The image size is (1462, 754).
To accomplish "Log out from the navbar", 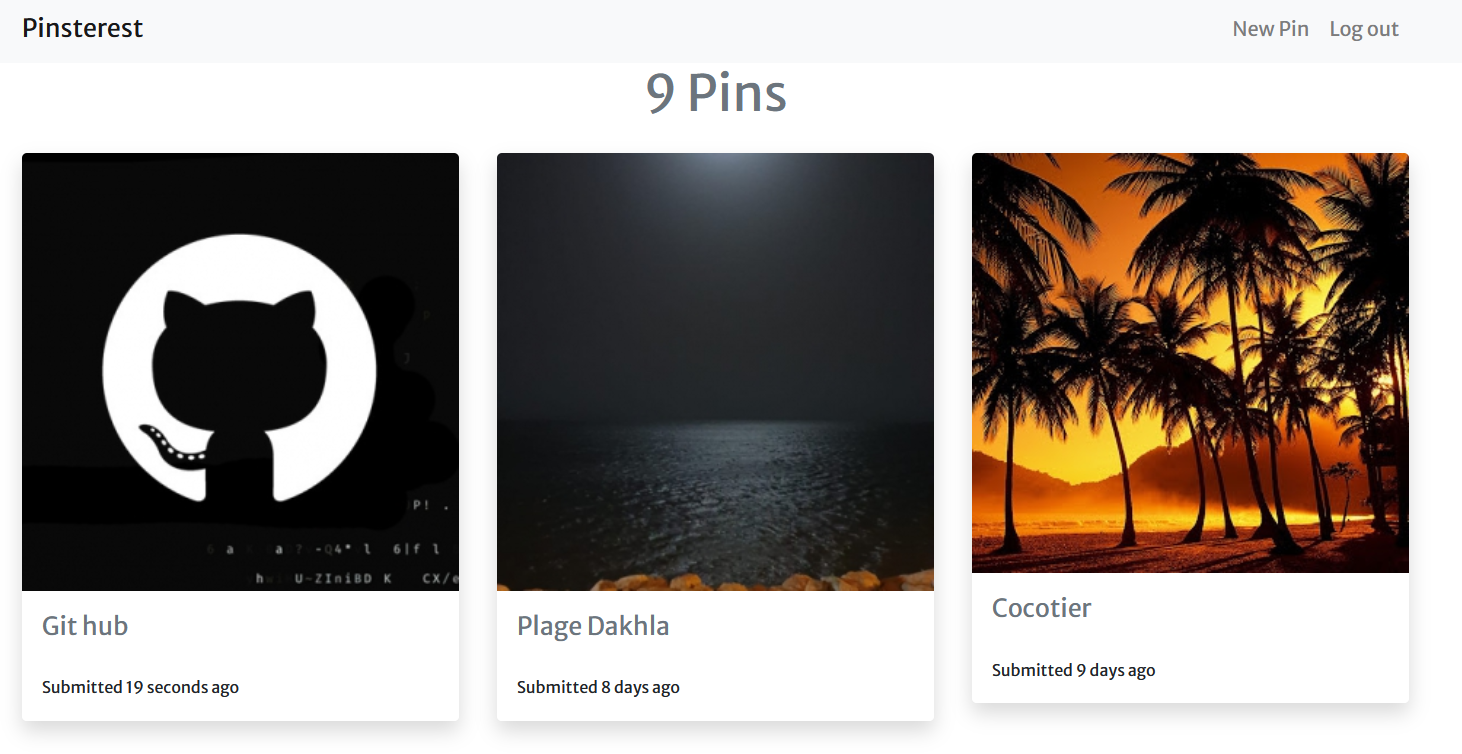I will [x=1363, y=29].
